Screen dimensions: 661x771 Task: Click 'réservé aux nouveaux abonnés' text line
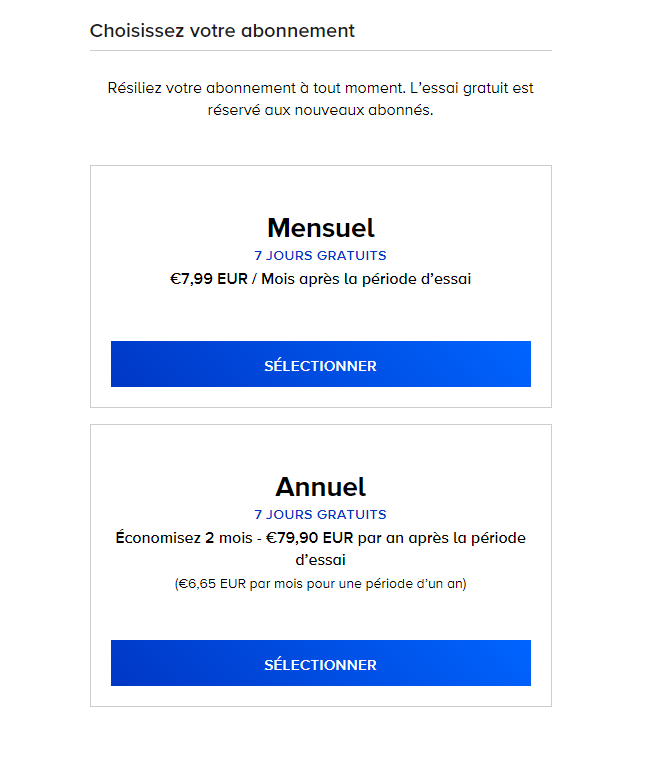click(x=320, y=110)
